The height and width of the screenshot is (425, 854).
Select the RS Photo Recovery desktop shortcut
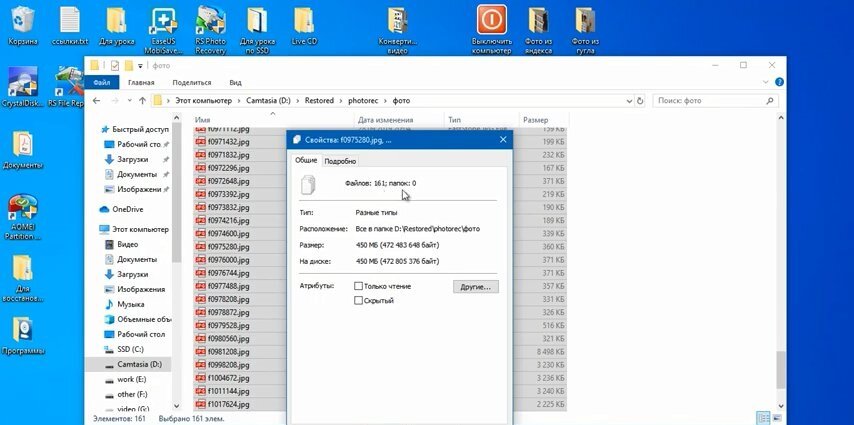point(211,29)
